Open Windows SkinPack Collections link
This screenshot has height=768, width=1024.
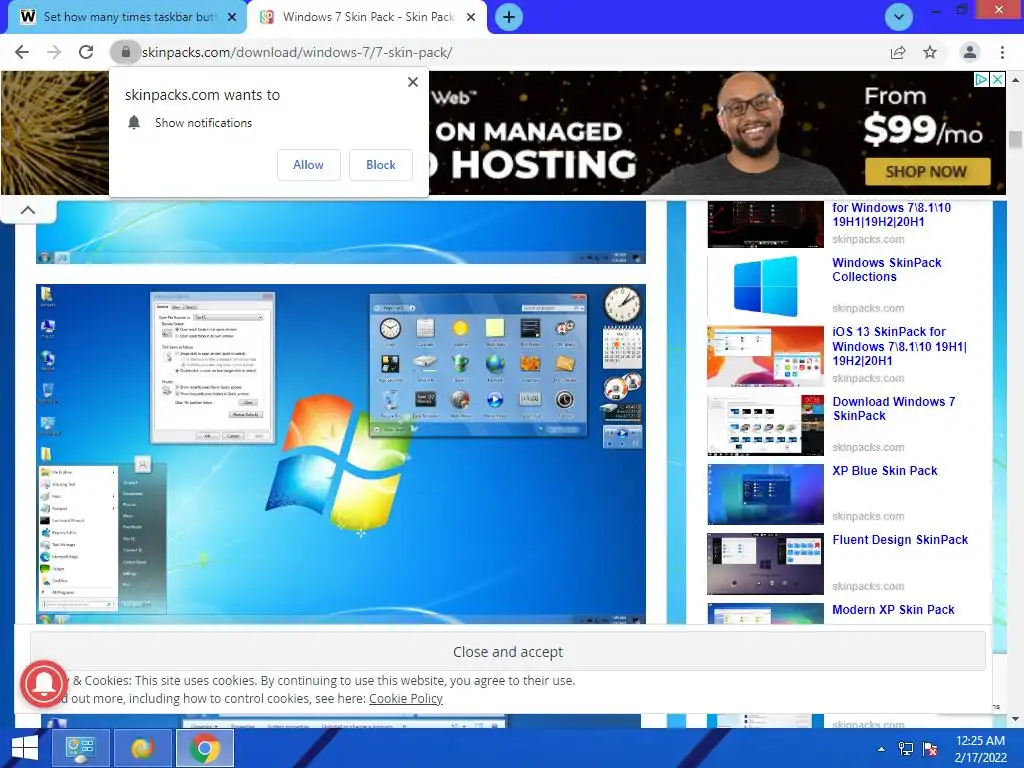coord(886,270)
